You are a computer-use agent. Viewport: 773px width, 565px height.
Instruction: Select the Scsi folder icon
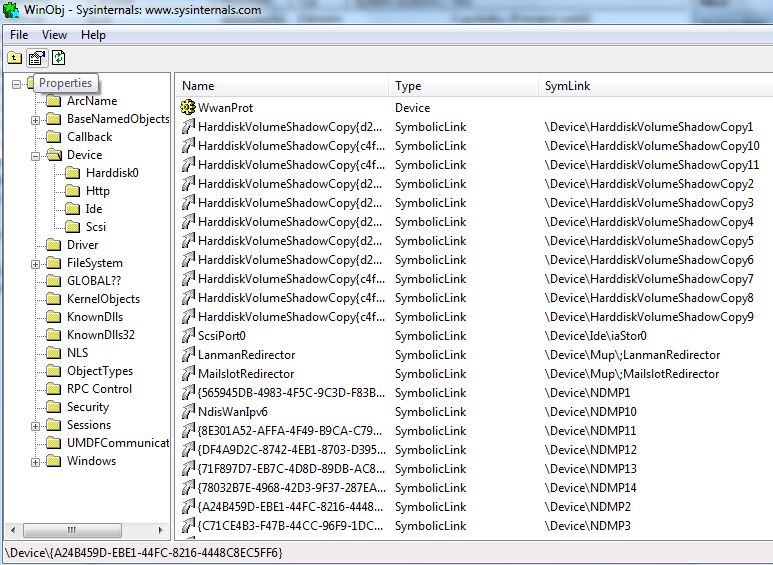72,227
